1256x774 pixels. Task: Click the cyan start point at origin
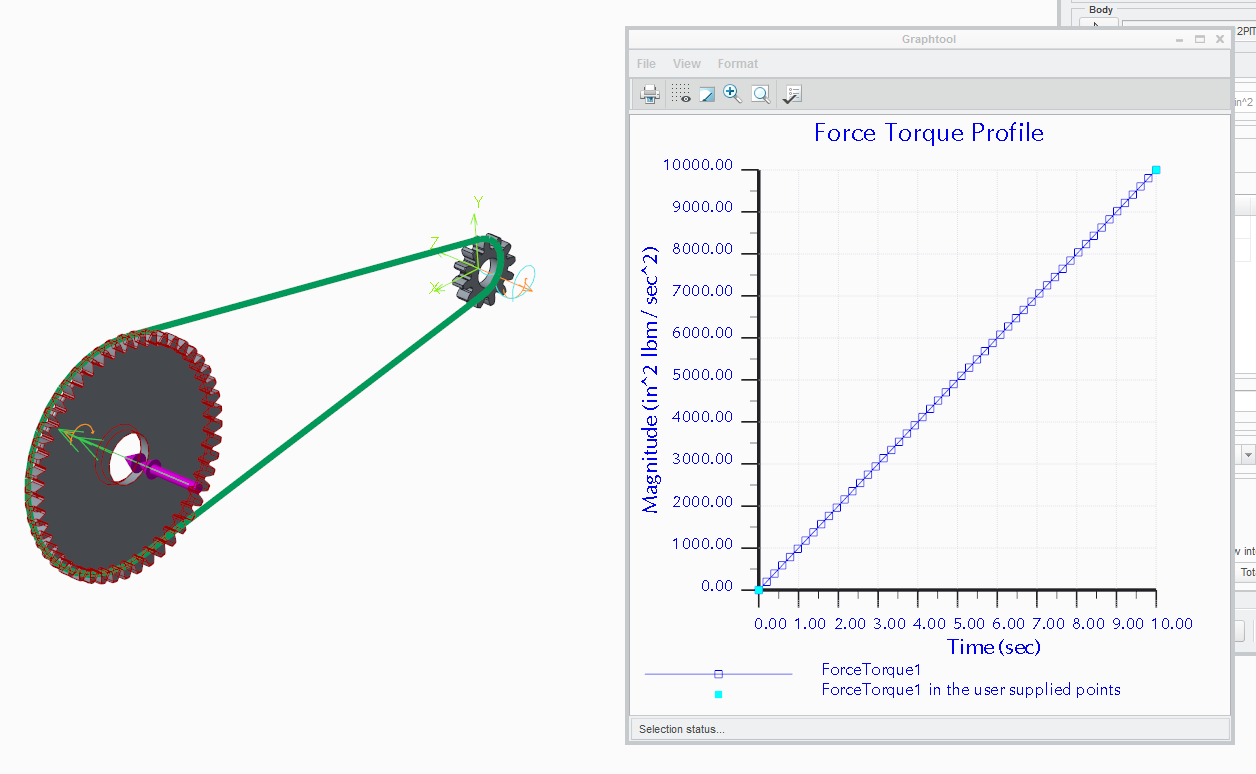coord(759,590)
